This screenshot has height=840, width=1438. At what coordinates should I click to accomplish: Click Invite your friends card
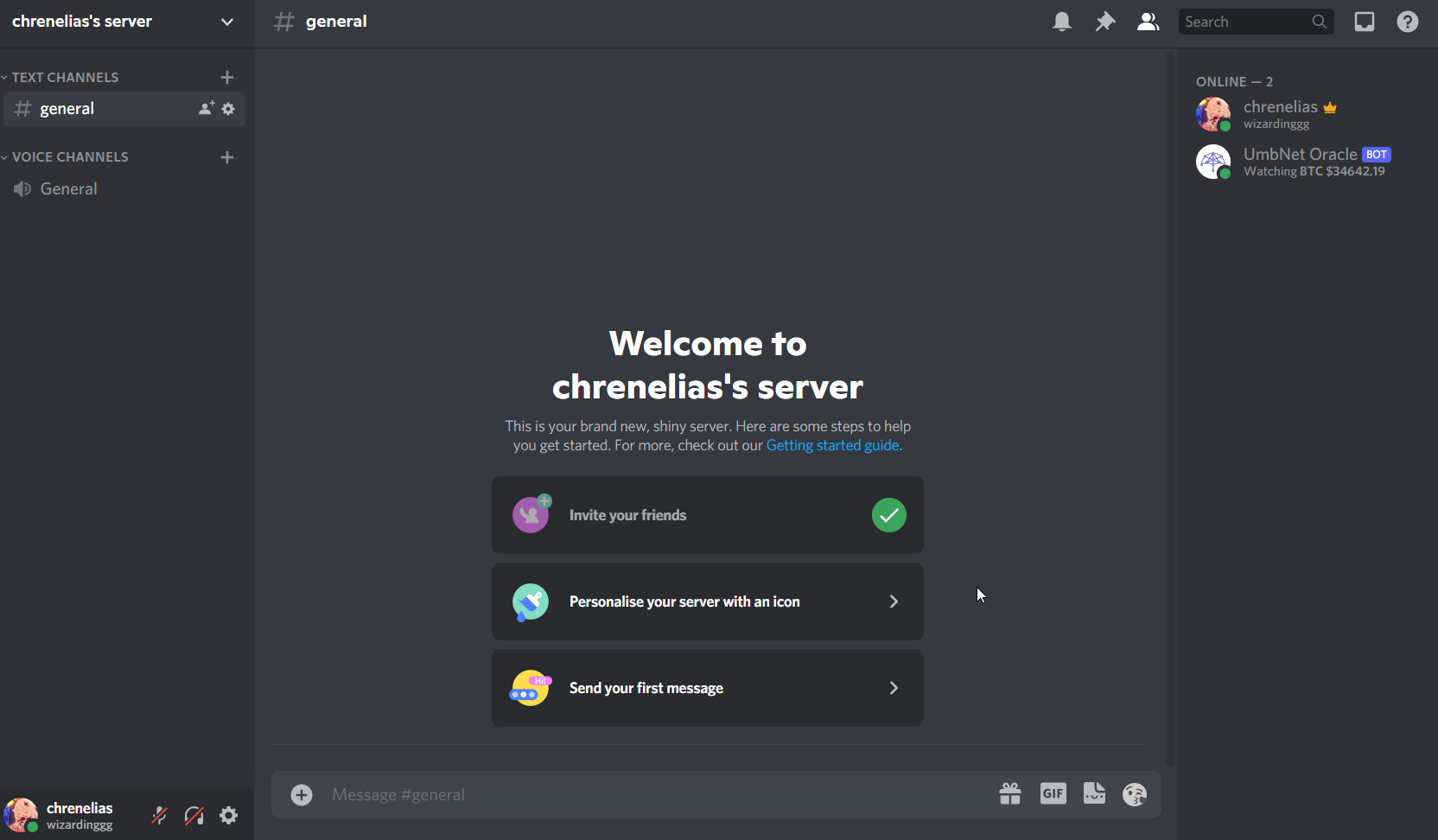point(708,515)
